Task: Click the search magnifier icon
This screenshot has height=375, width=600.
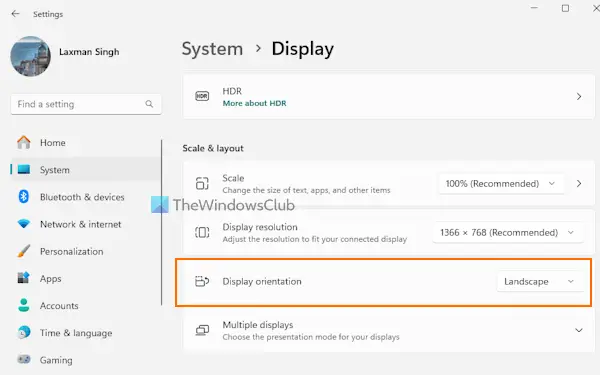Action: 149,104
